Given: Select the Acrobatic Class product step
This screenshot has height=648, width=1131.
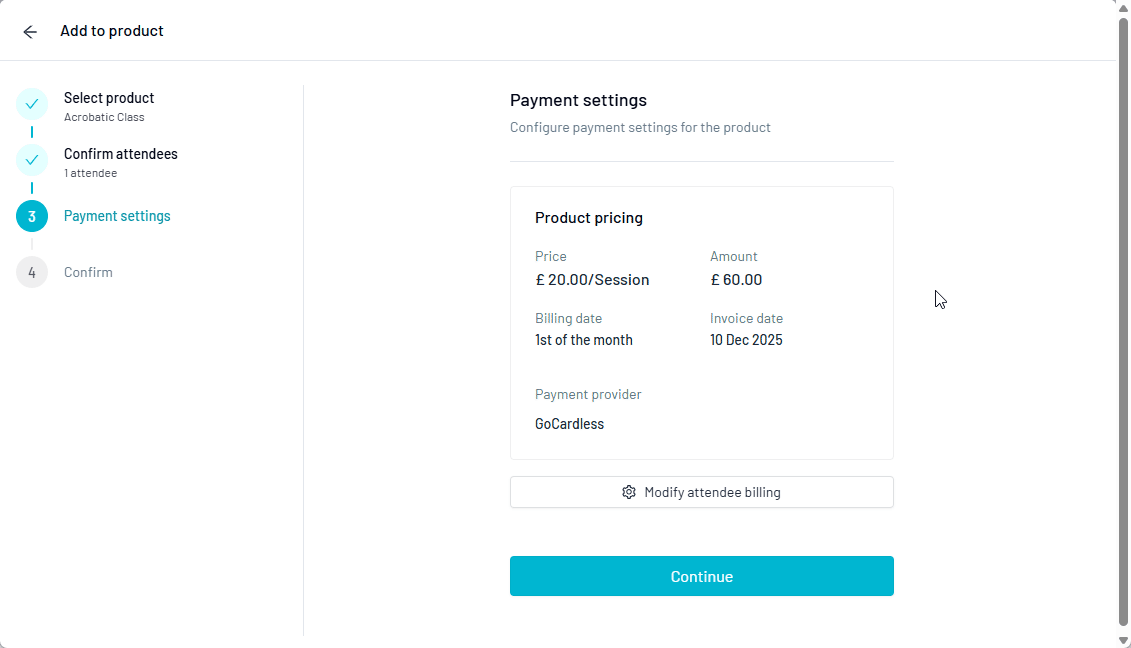Looking at the screenshot, I should point(108,97).
